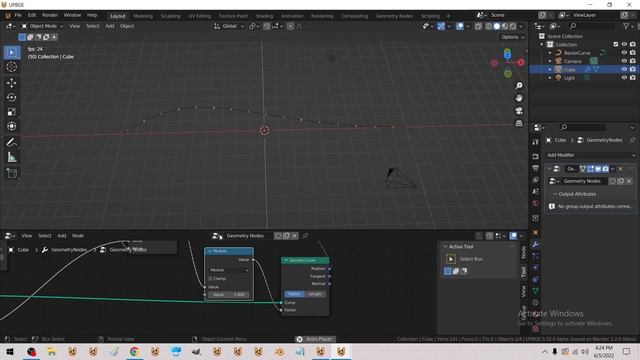Toggle X-ray display in viewport header
The image size is (640, 360).
[x=478, y=26]
